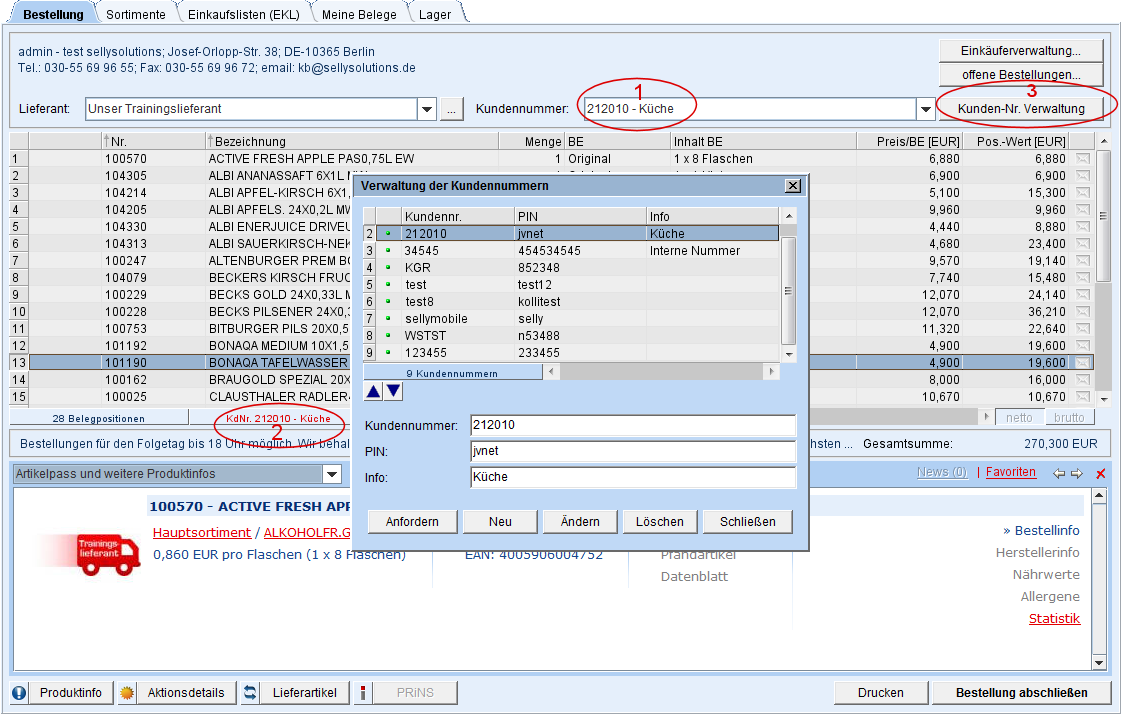
Task: Toggle the brutto price display
Action: [x=1069, y=417]
